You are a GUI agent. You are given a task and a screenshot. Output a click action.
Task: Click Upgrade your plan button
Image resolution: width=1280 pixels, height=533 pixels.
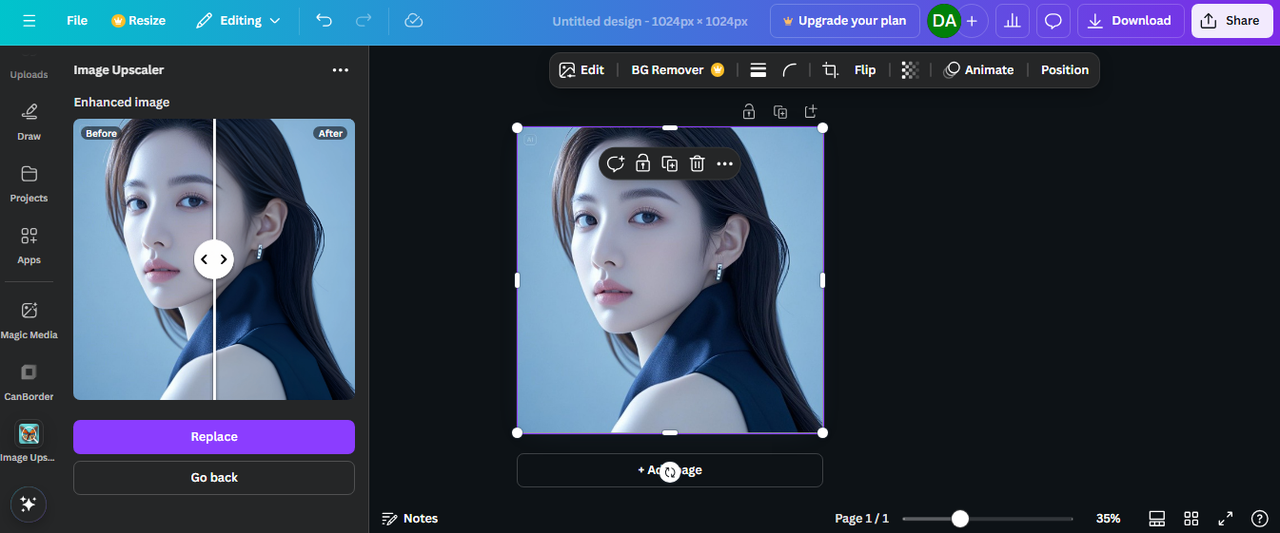pos(844,21)
